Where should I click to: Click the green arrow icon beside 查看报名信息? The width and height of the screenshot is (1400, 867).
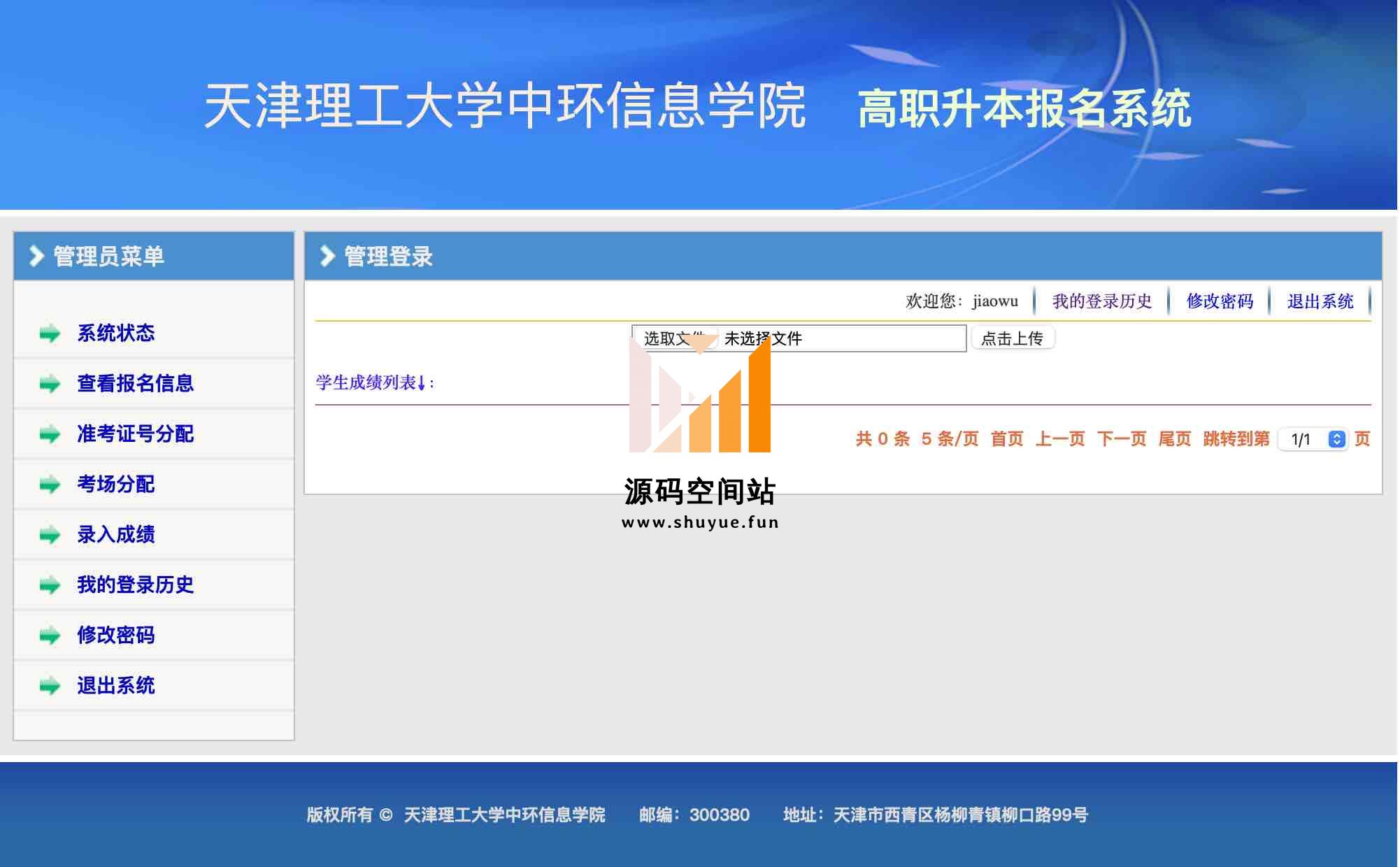coord(50,384)
